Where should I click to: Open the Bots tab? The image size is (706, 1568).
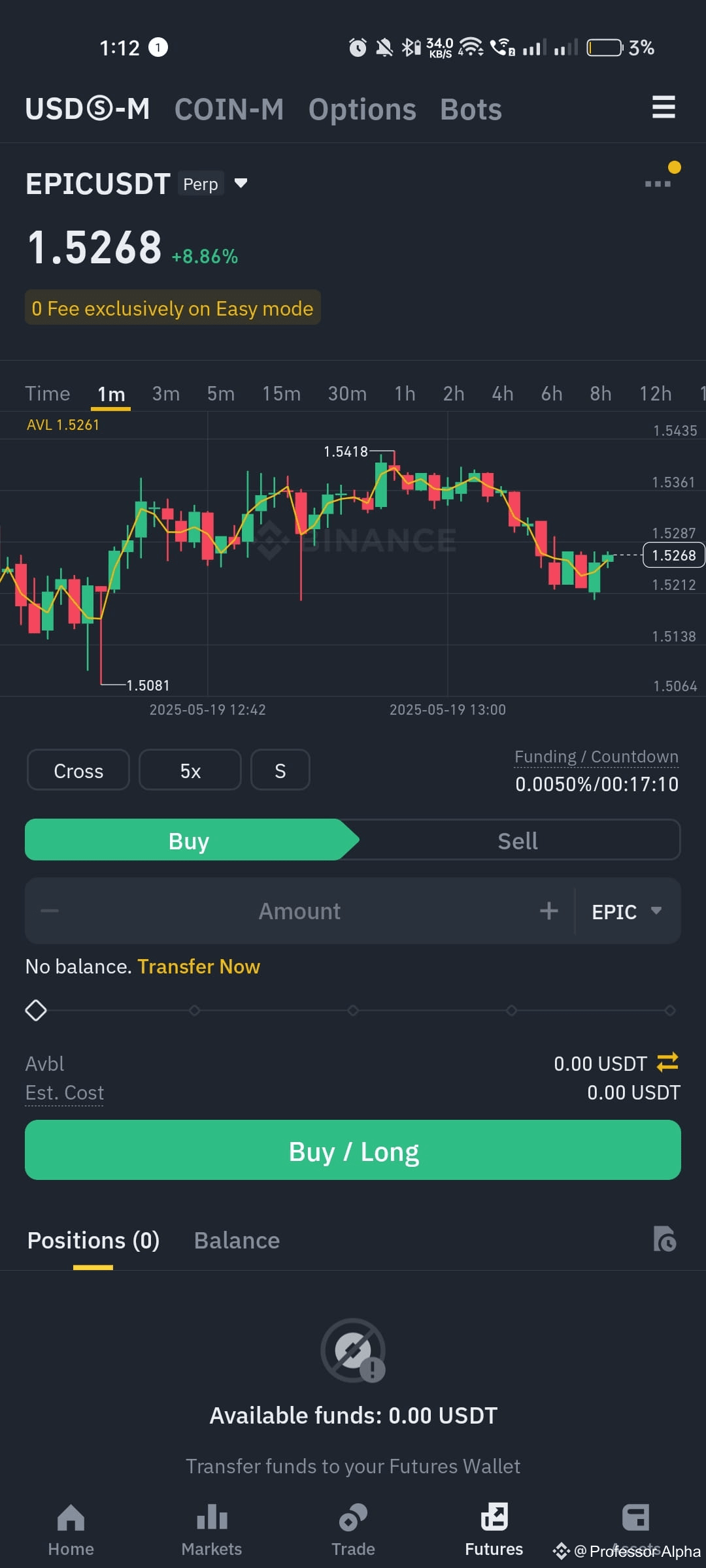tap(471, 109)
